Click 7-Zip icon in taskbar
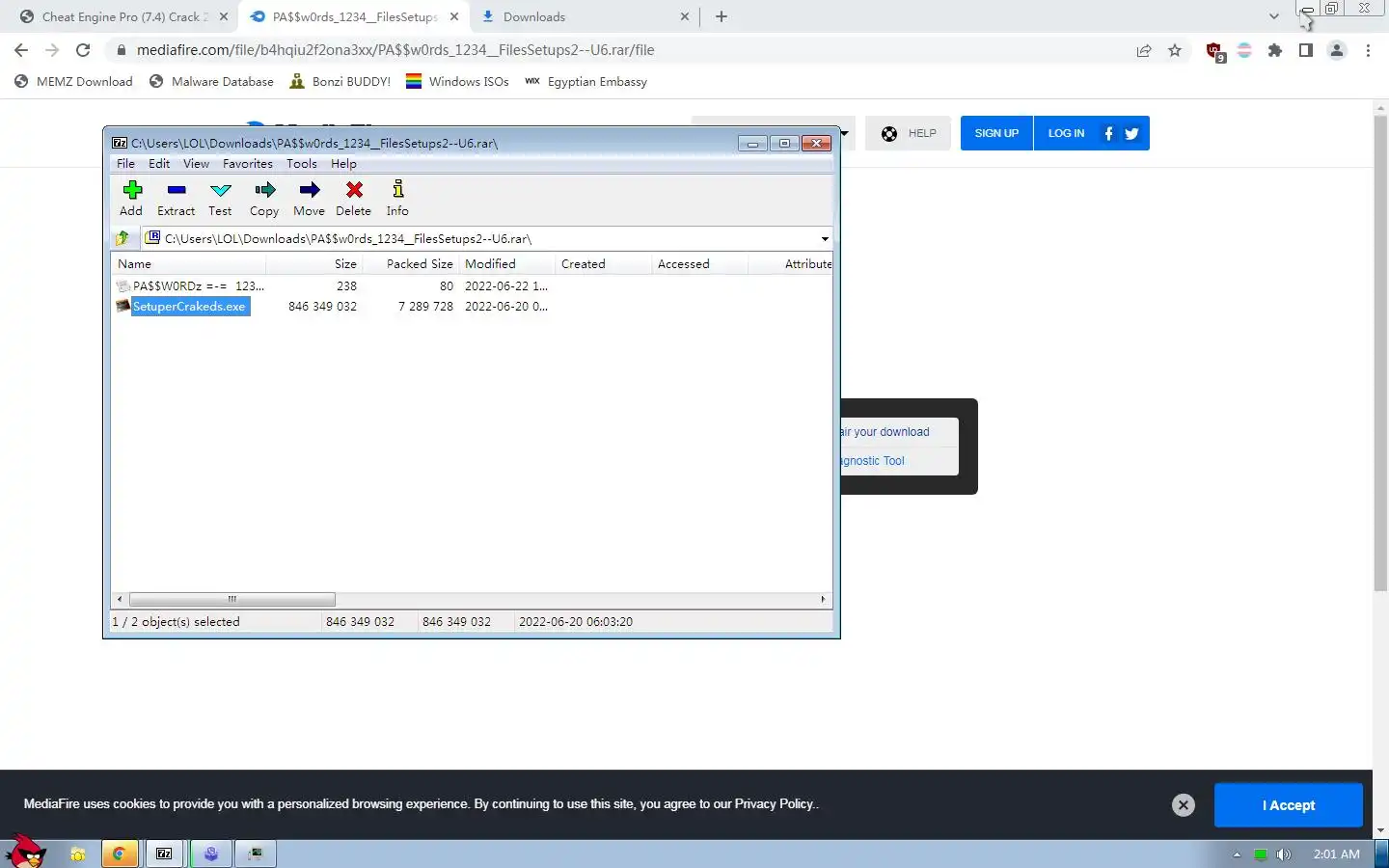 pos(165,854)
